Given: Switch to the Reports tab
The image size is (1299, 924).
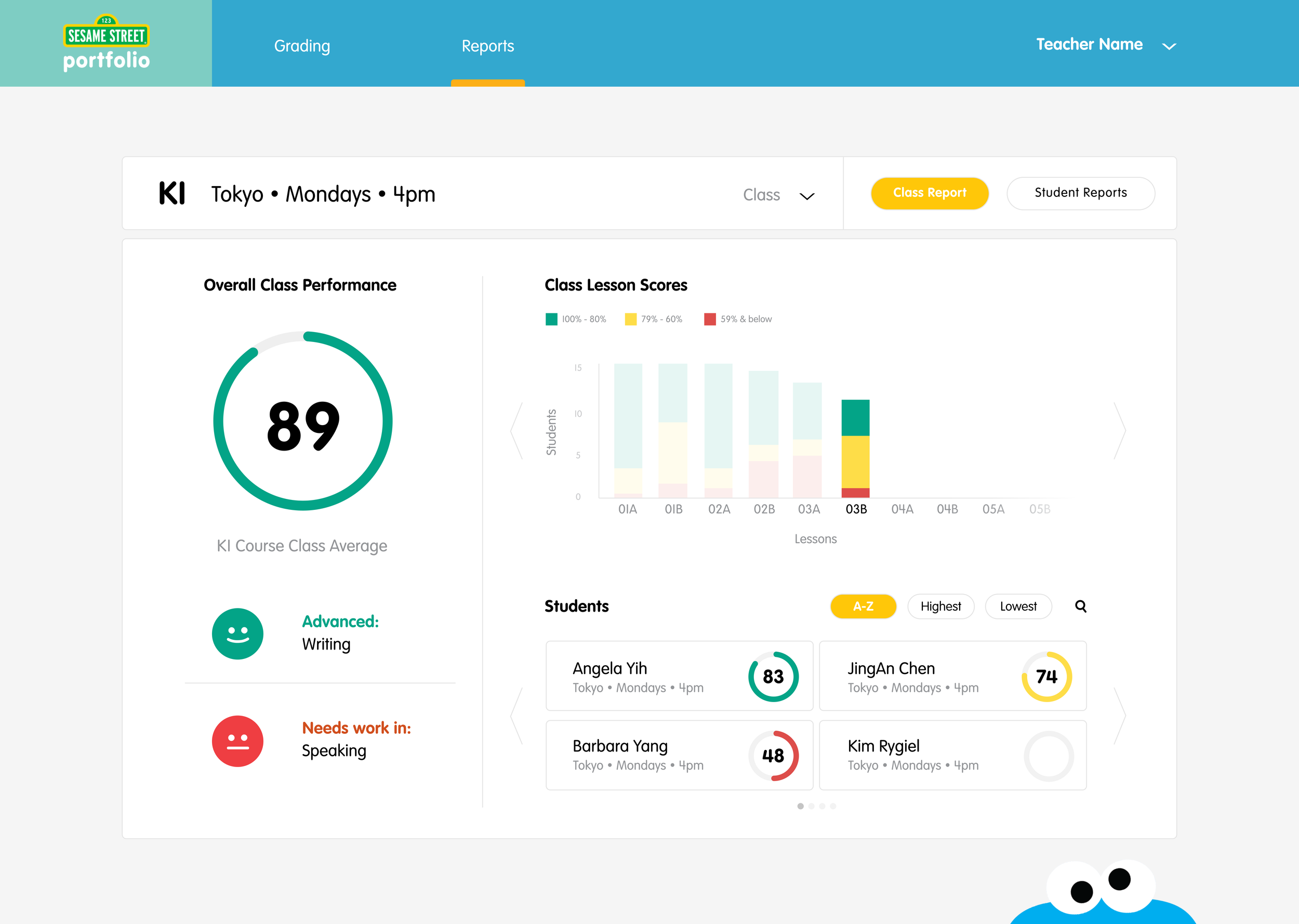Looking at the screenshot, I should 487,46.
